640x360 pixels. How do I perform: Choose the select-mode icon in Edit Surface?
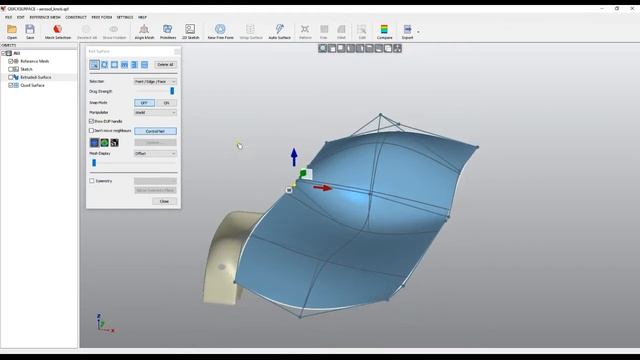[94, 64]
